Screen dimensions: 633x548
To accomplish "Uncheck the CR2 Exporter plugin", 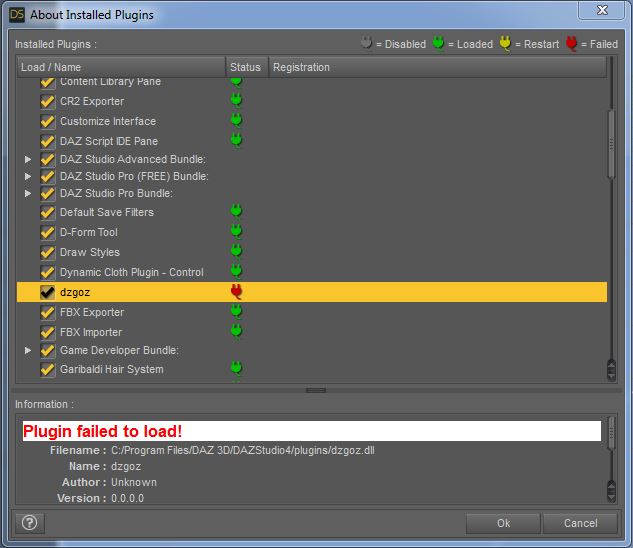I will pyautogui.click(x=48, y=101).
